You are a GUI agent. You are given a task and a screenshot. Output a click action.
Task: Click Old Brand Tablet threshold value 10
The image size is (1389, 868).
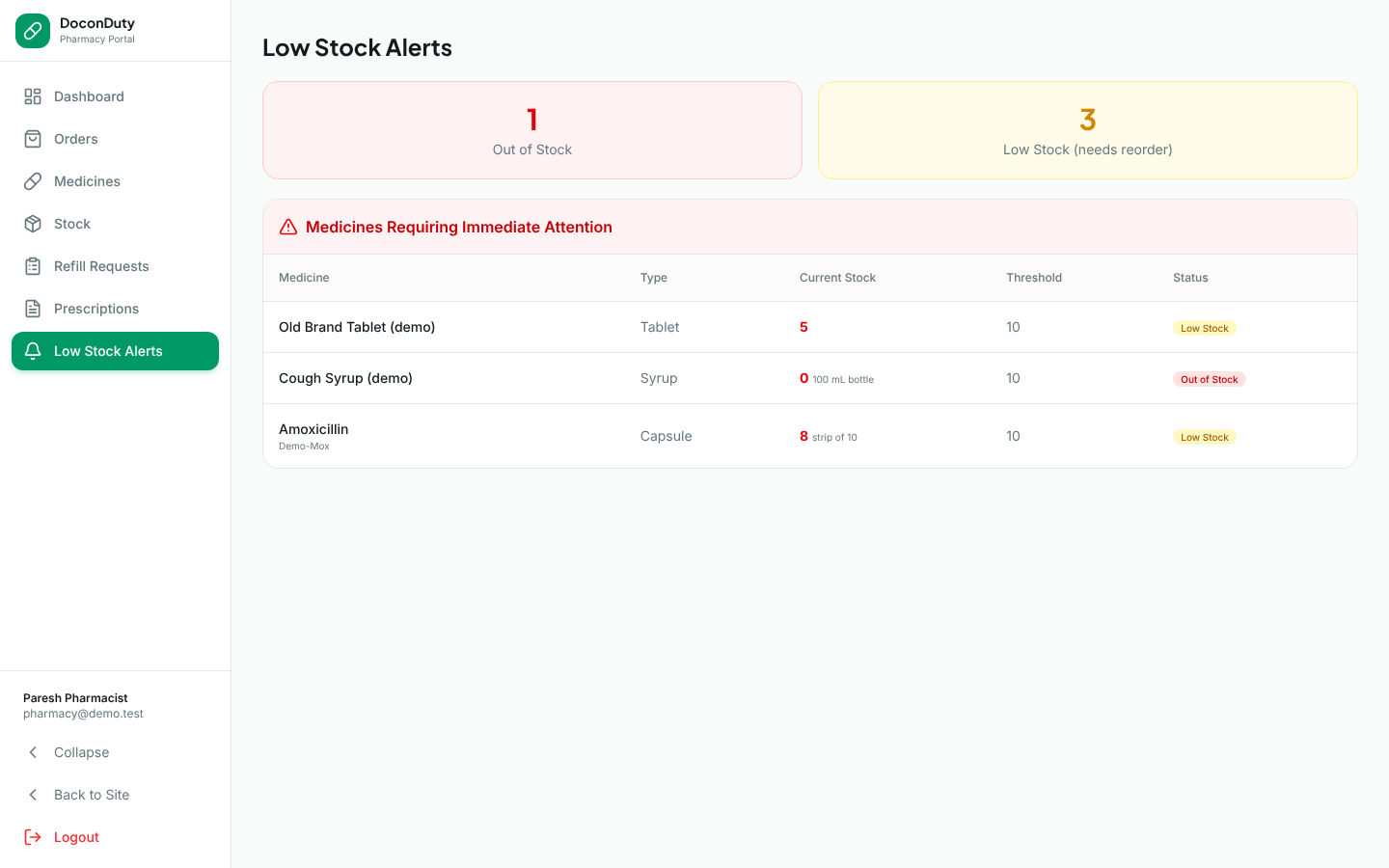(x=1013, y=327)
